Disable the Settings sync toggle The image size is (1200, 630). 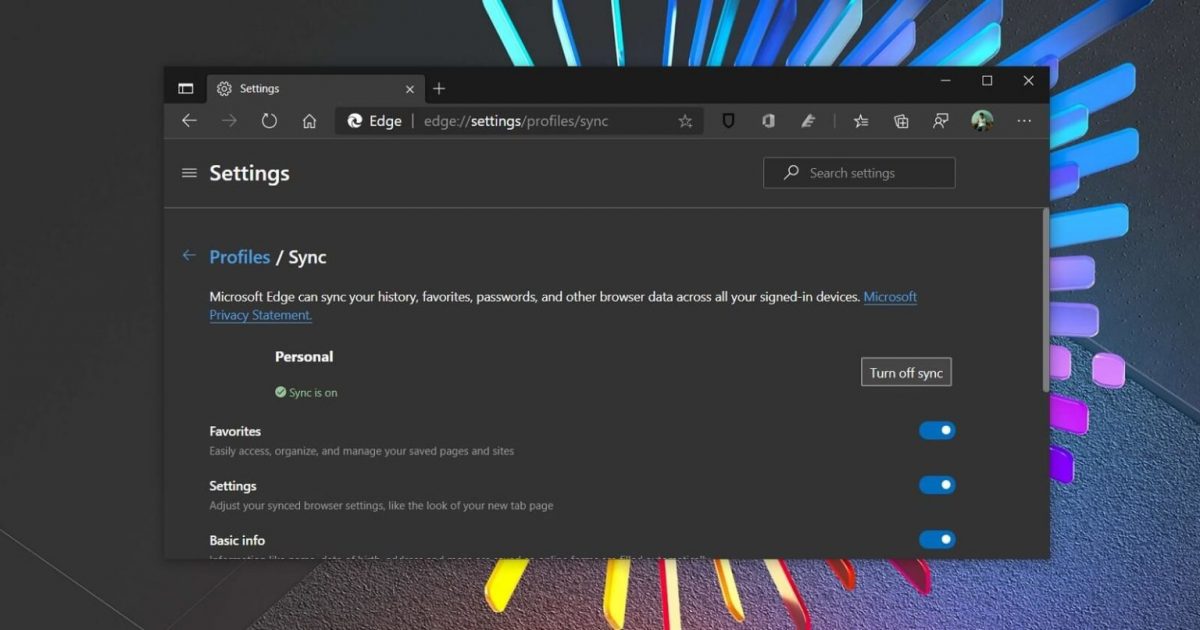(x=937, y=485)
